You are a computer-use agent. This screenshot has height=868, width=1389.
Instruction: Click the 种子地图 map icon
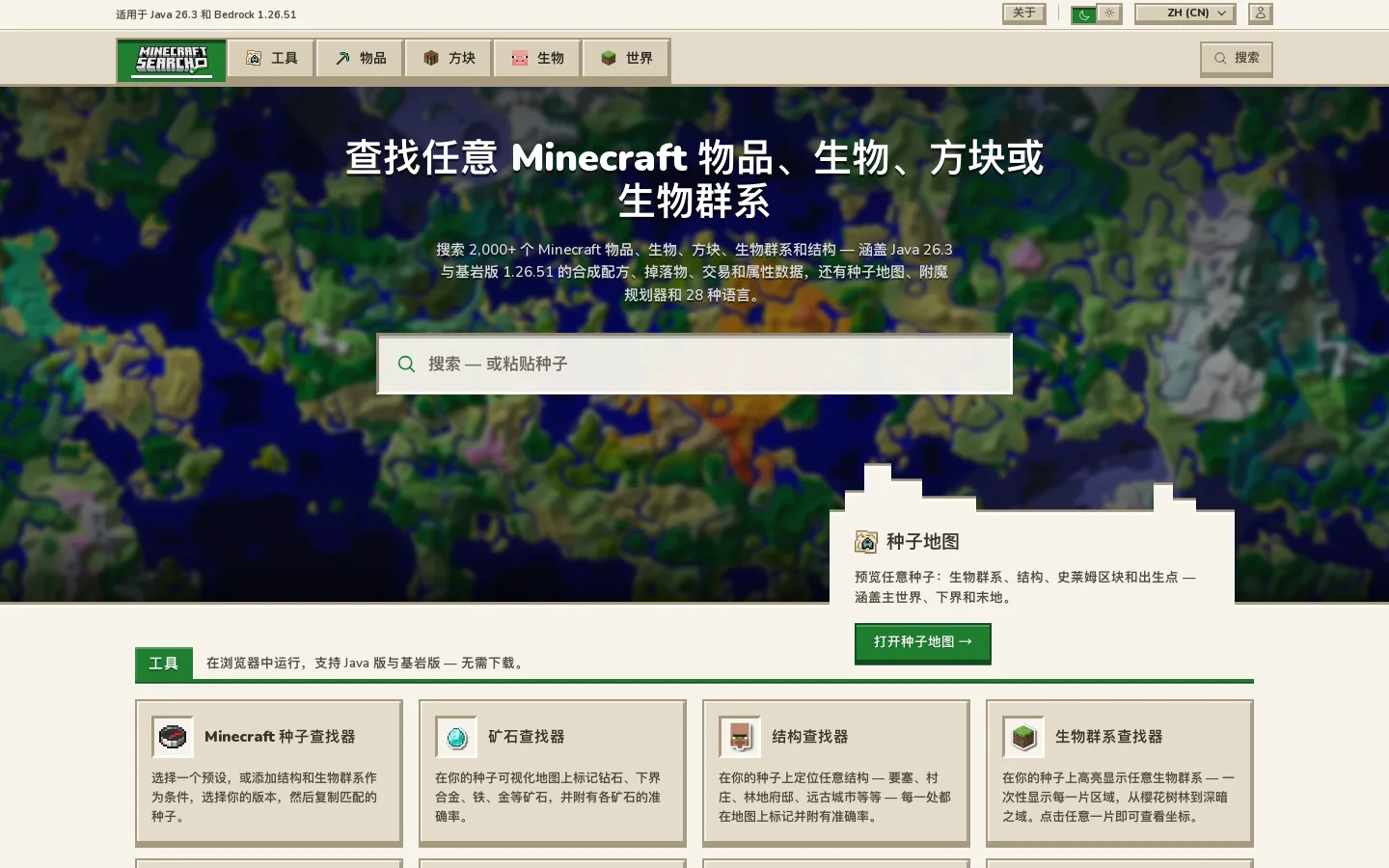pos(866,542)
